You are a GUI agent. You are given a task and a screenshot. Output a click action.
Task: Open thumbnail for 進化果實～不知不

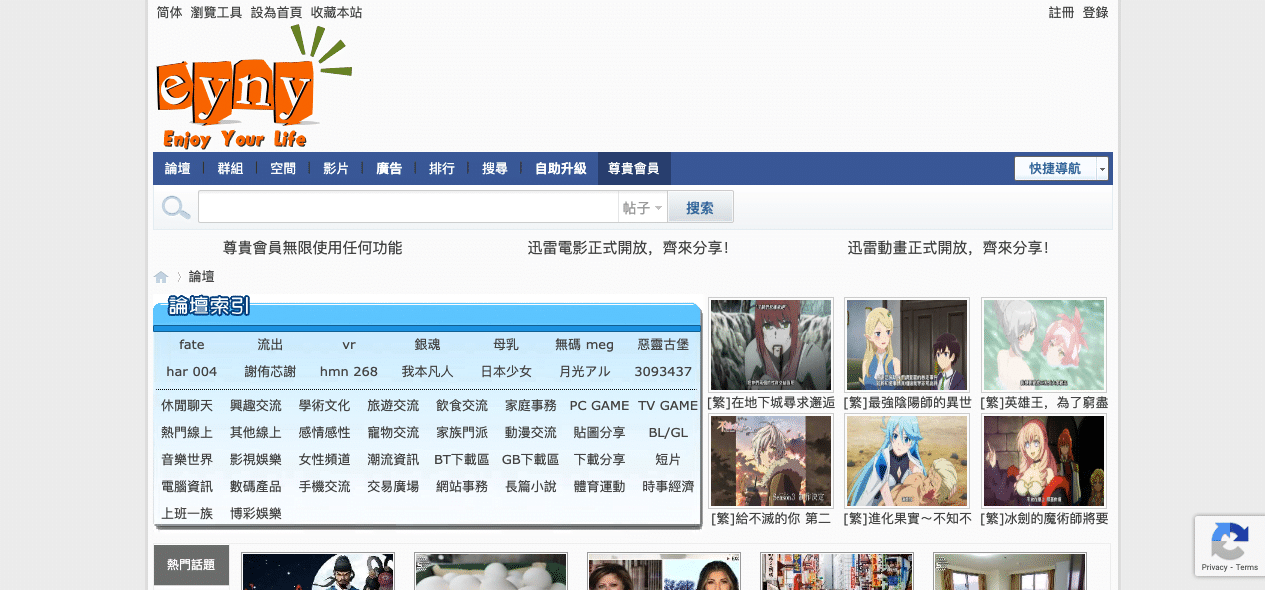pyautogui.click(x=907, y=461)
